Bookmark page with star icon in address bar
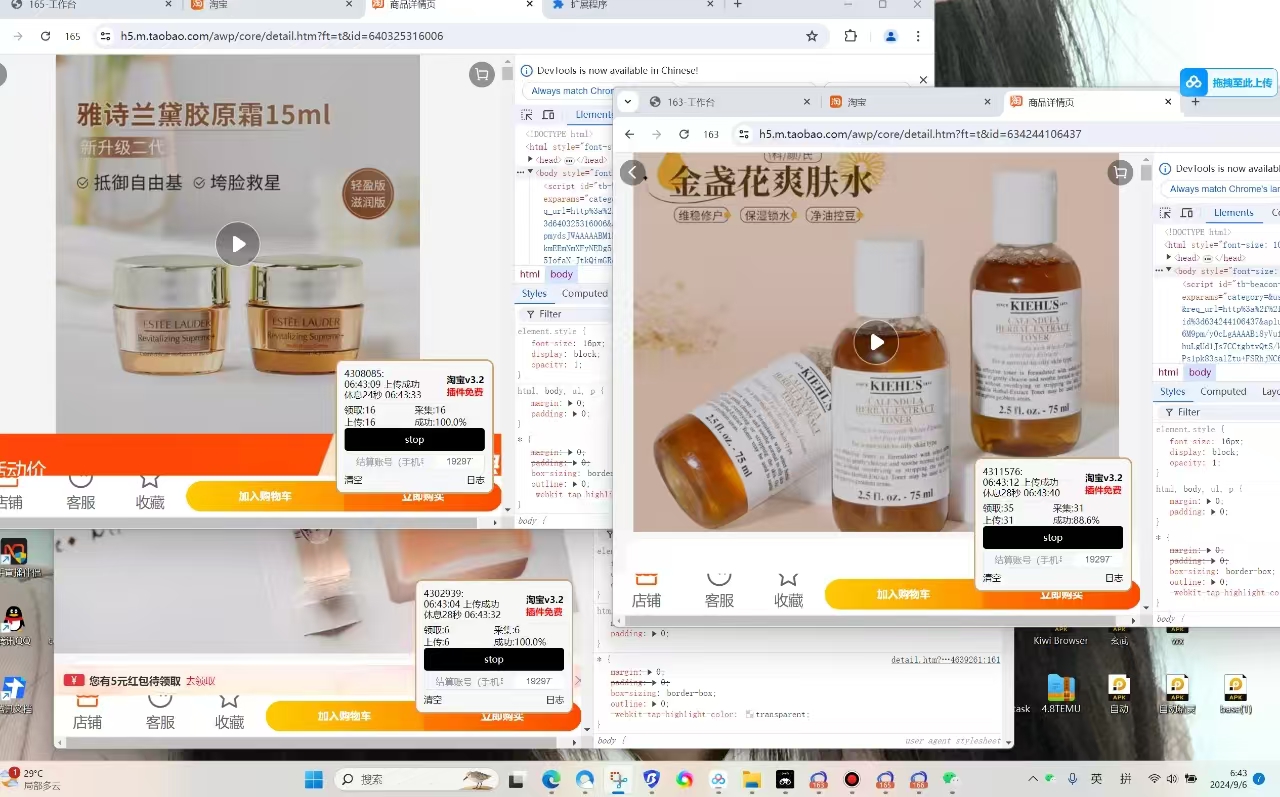Image resolution: width=1280 pixels, height=797 pixels. 812,36
